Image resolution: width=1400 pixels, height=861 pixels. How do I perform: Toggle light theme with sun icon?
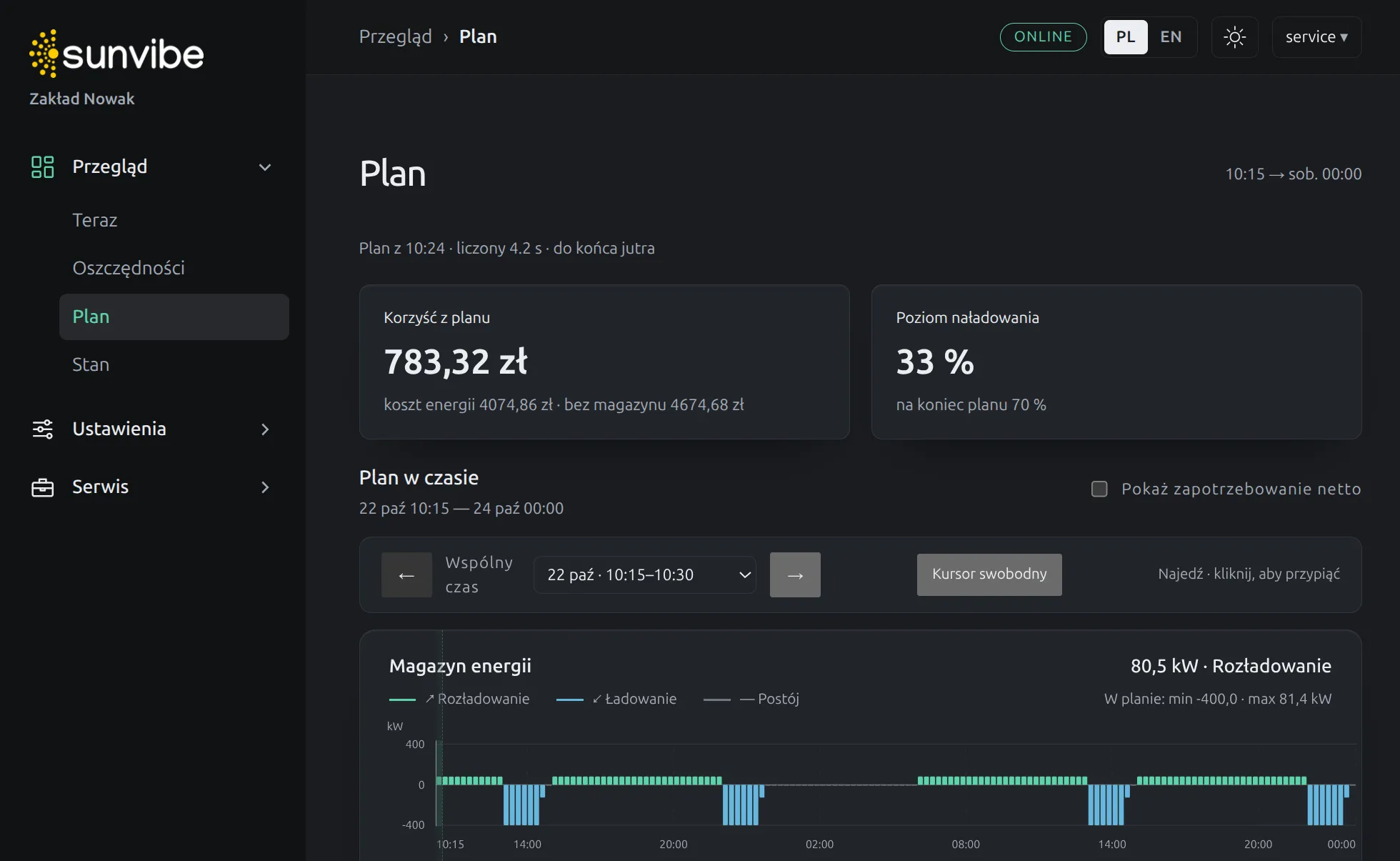click(x=1234, y=37)
